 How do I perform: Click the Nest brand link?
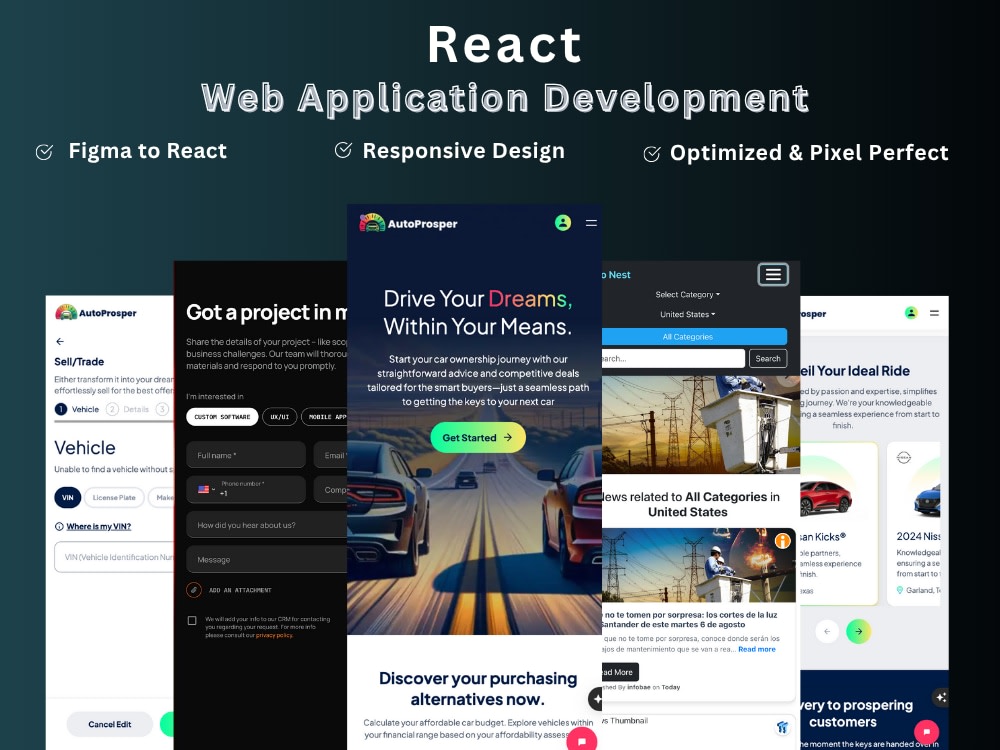click(616, 274)
